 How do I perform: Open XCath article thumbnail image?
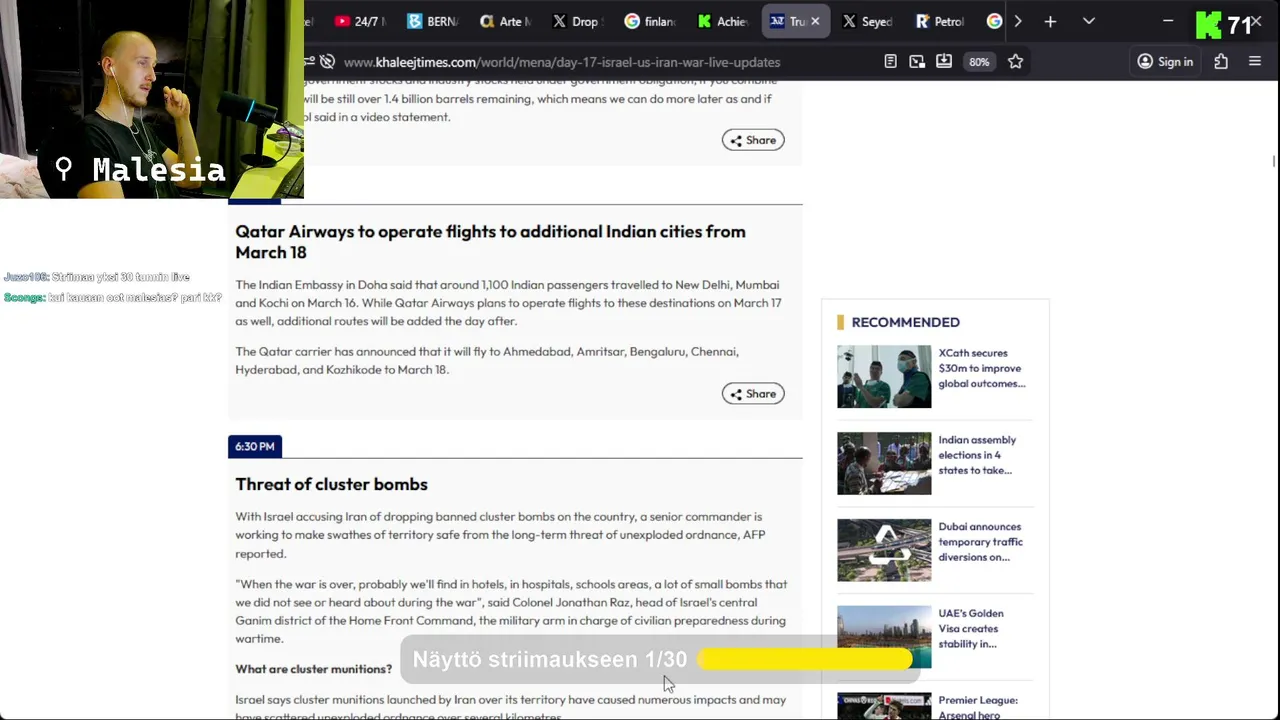click(884, 377)
